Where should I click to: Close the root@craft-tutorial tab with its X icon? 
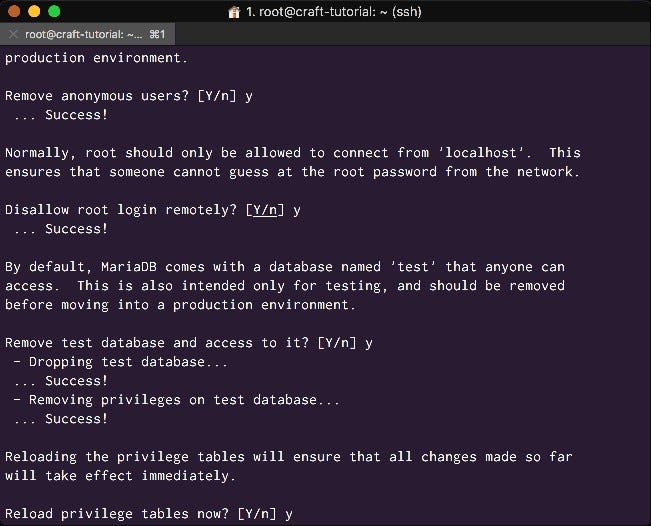(13, 34)
